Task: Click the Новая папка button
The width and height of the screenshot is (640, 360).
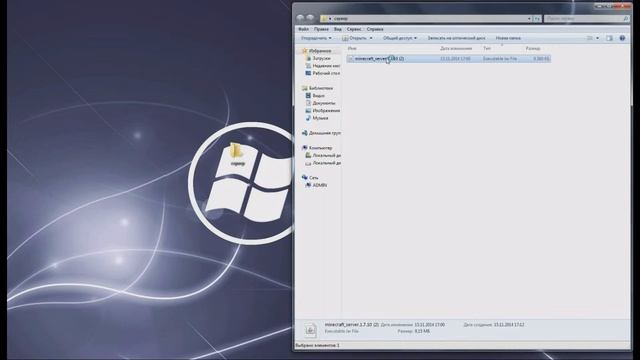Action: tap(508, 38)
